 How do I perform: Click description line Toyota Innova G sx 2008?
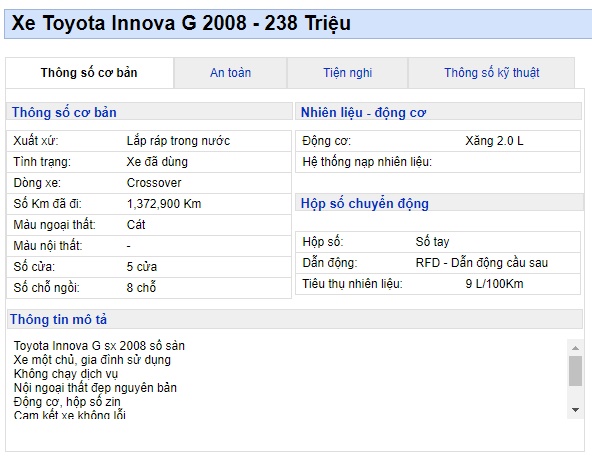tap(99, 346)
